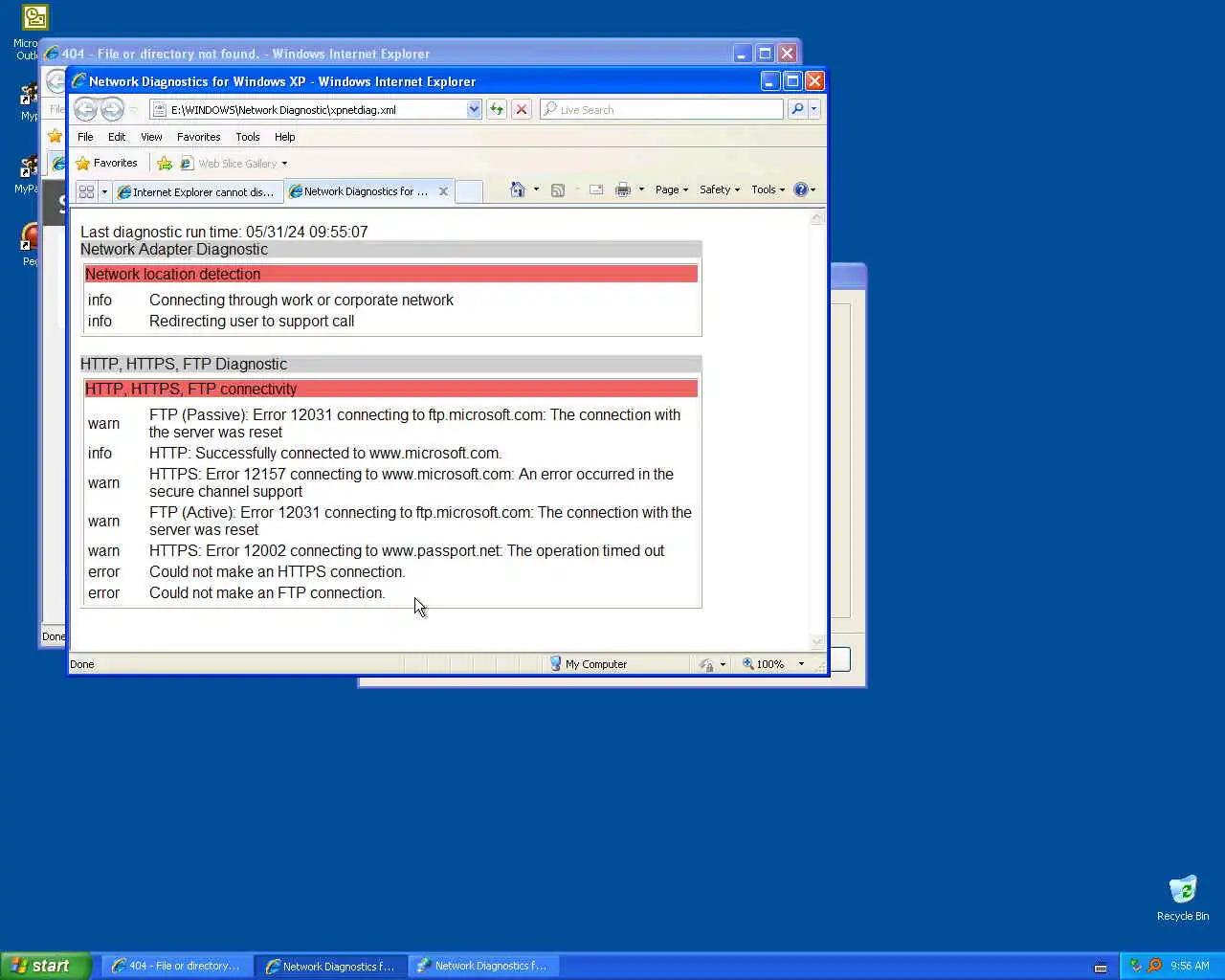Click 'Could not make an FTP connection.' row
Screen dimensions: 1225x980
click(391, 593)
